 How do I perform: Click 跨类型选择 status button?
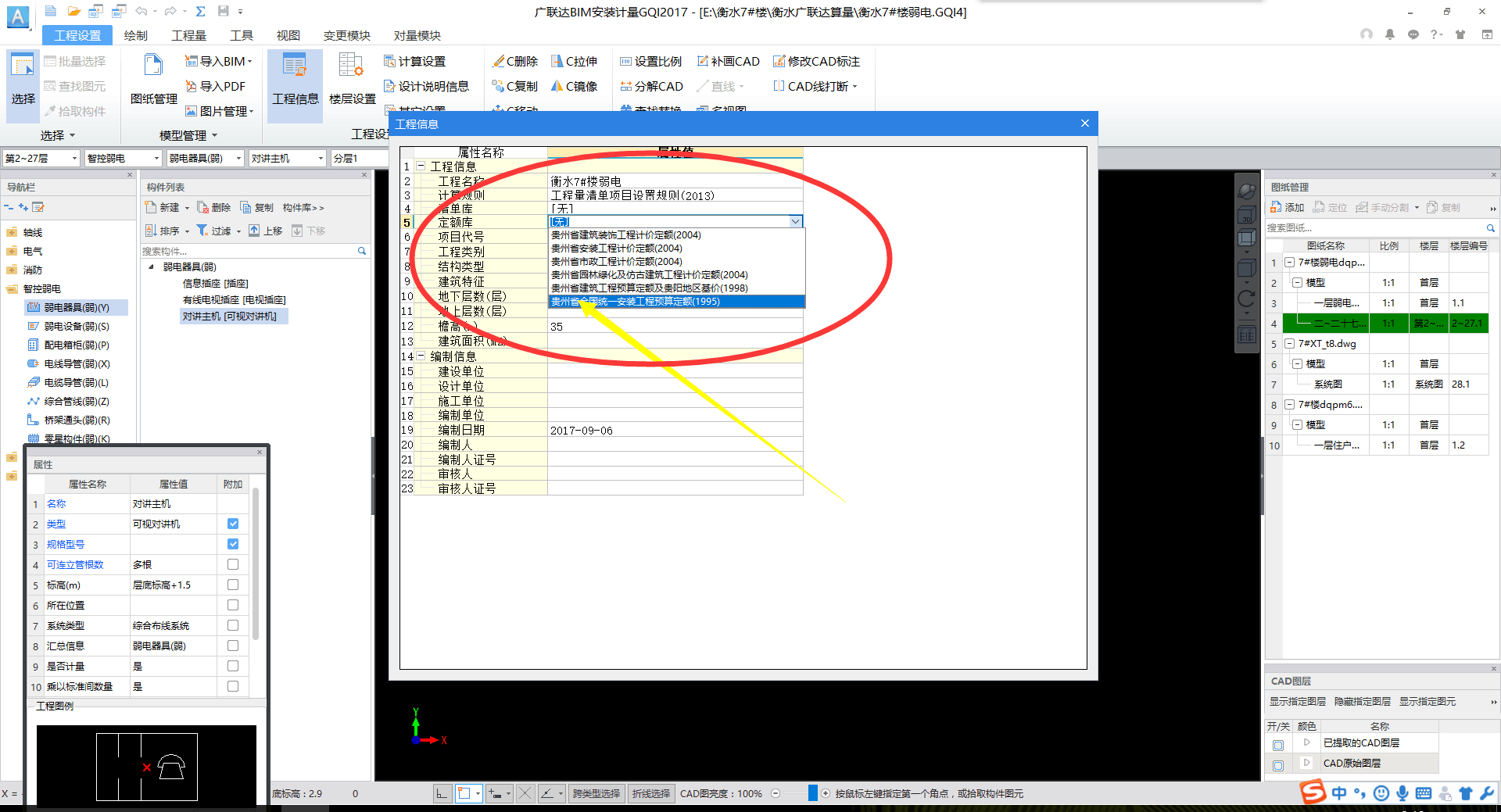(596, 793)
